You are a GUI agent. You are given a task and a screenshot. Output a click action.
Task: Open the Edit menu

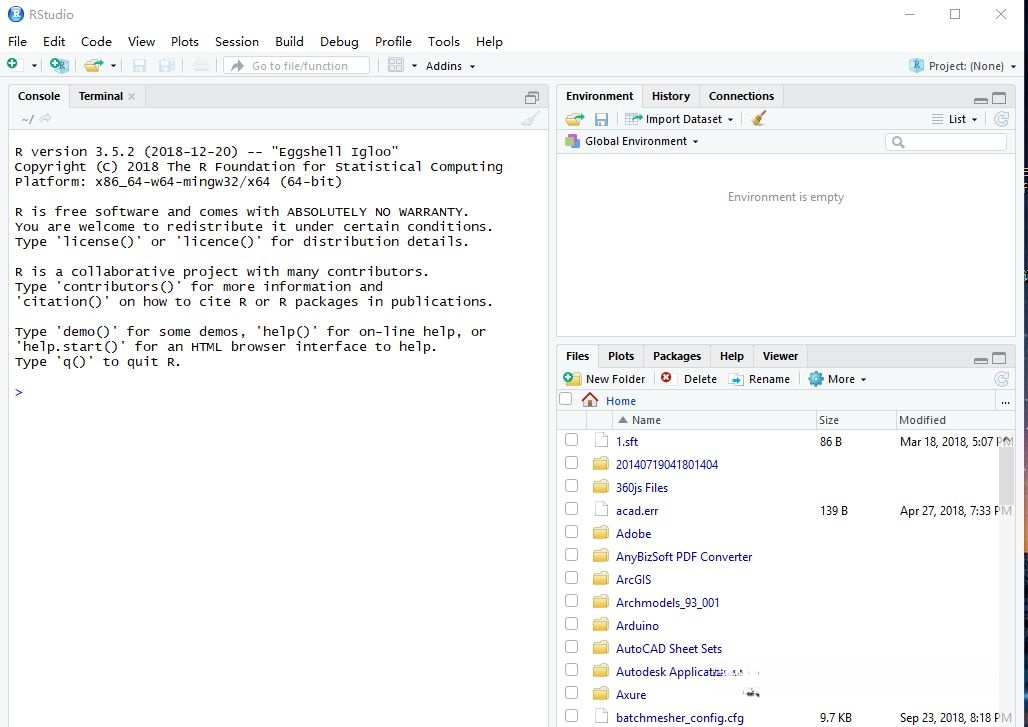click(54, 41)
